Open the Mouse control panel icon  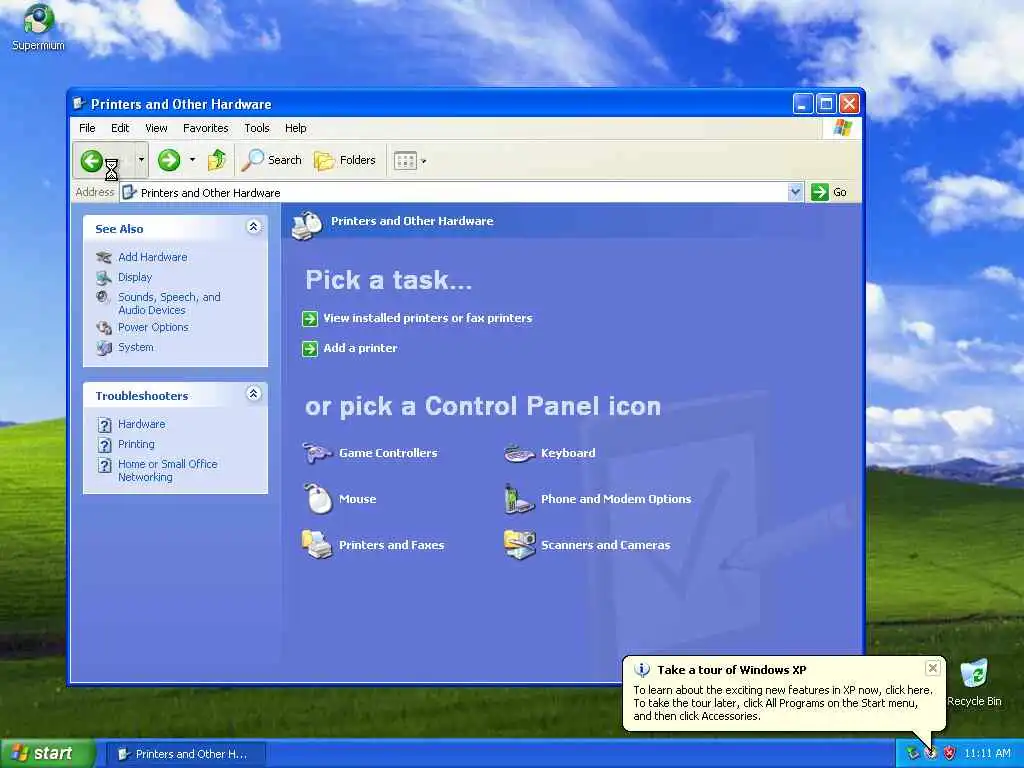[318, 499]
